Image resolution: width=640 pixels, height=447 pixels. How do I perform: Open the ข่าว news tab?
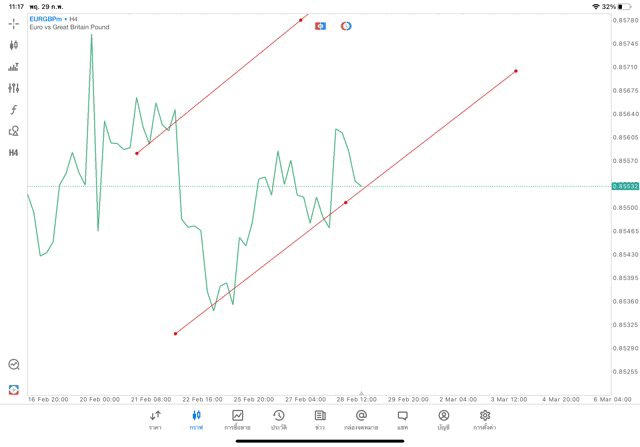(x=320, y=419)
